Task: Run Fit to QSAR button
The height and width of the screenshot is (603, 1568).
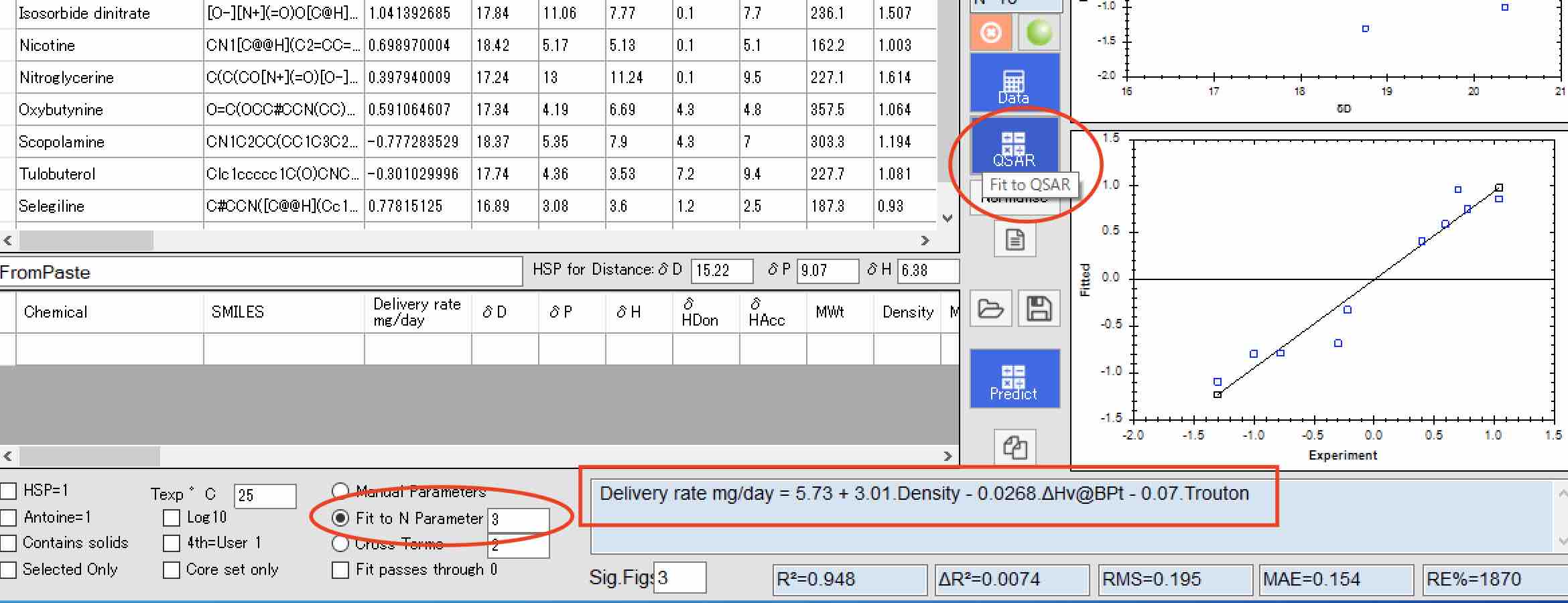Action: tap(1015, 147)
